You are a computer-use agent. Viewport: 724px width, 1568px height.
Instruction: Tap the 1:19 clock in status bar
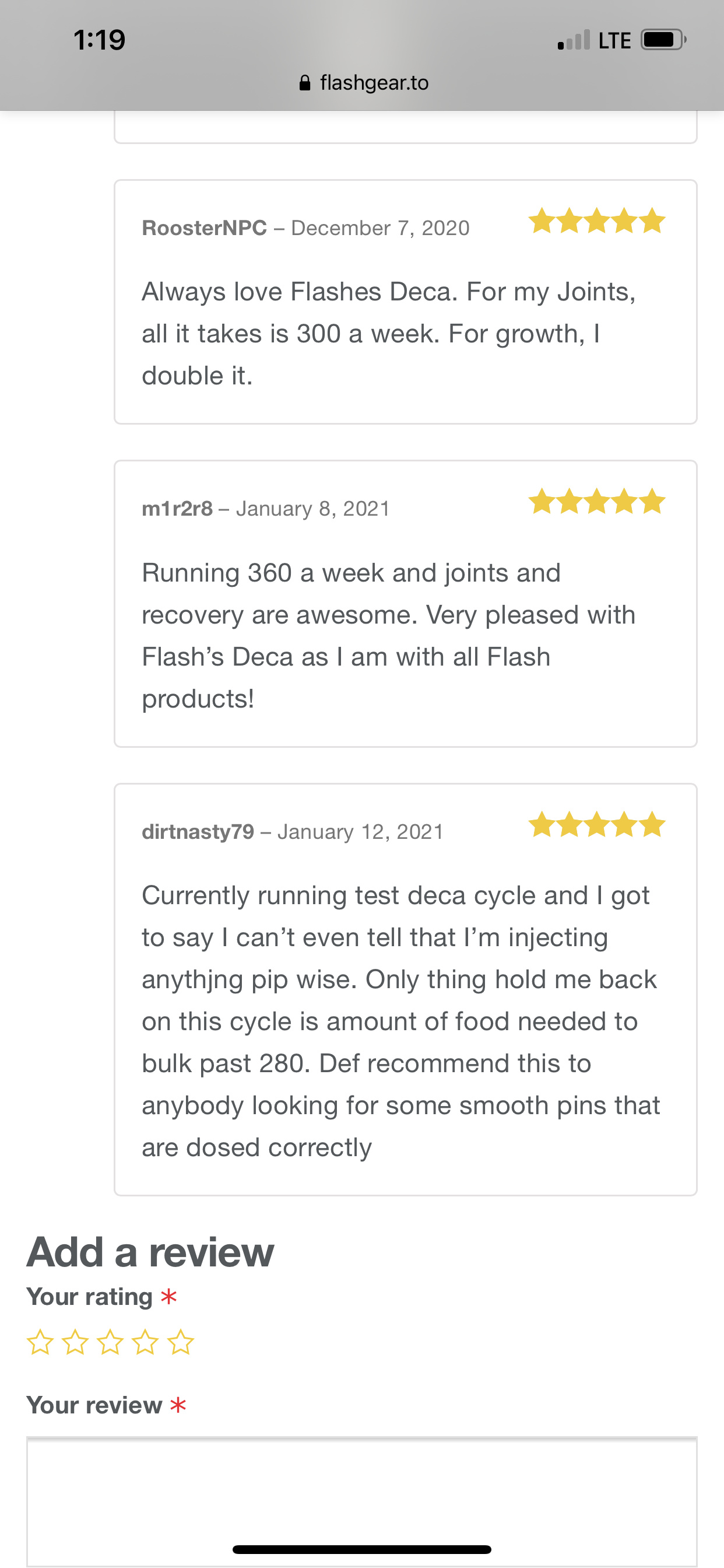click(x=99, y=40)
